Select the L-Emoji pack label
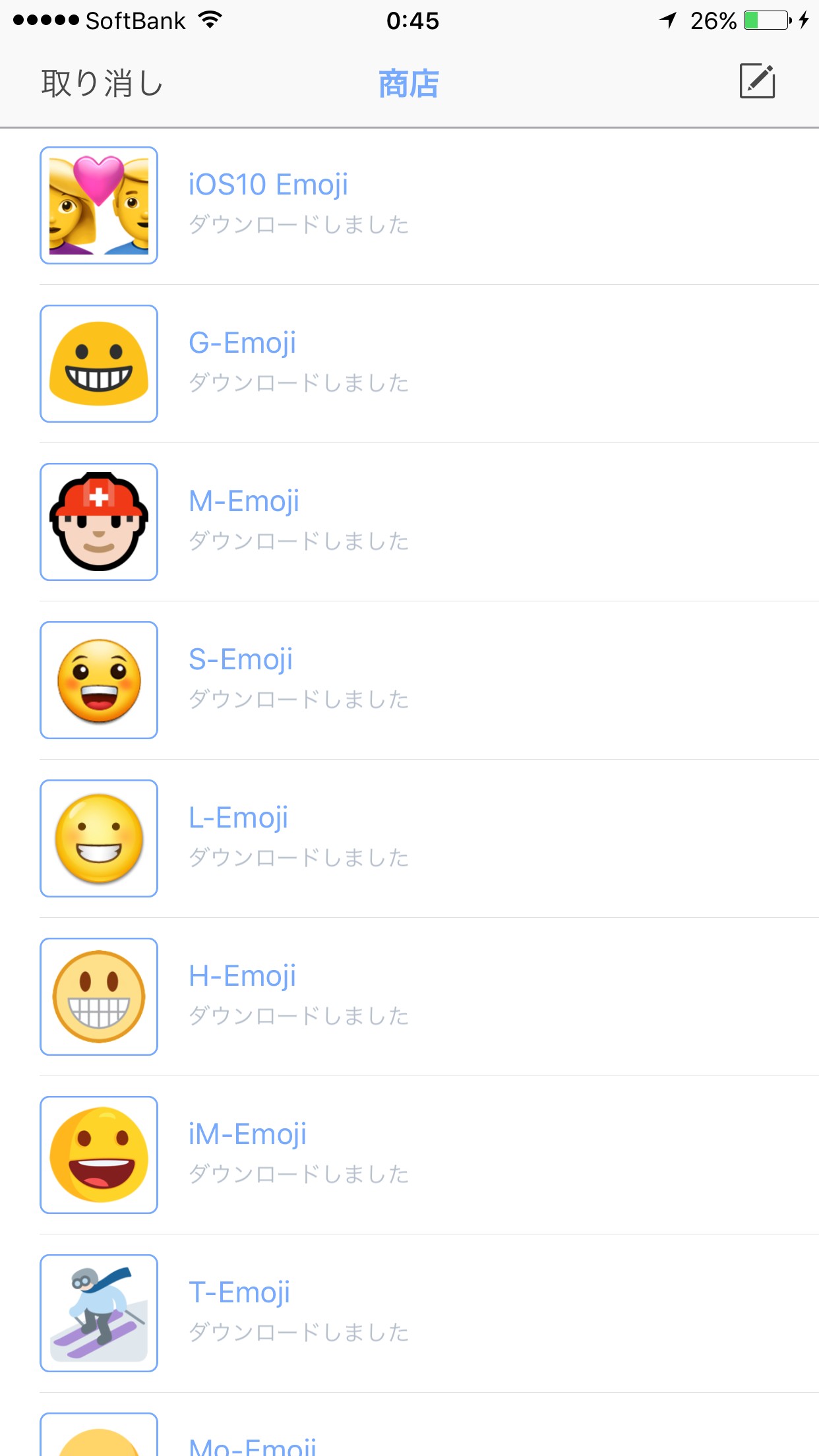Image resolution: width=819 pixels, height=1456 pixels. click(x=238, y=818)
